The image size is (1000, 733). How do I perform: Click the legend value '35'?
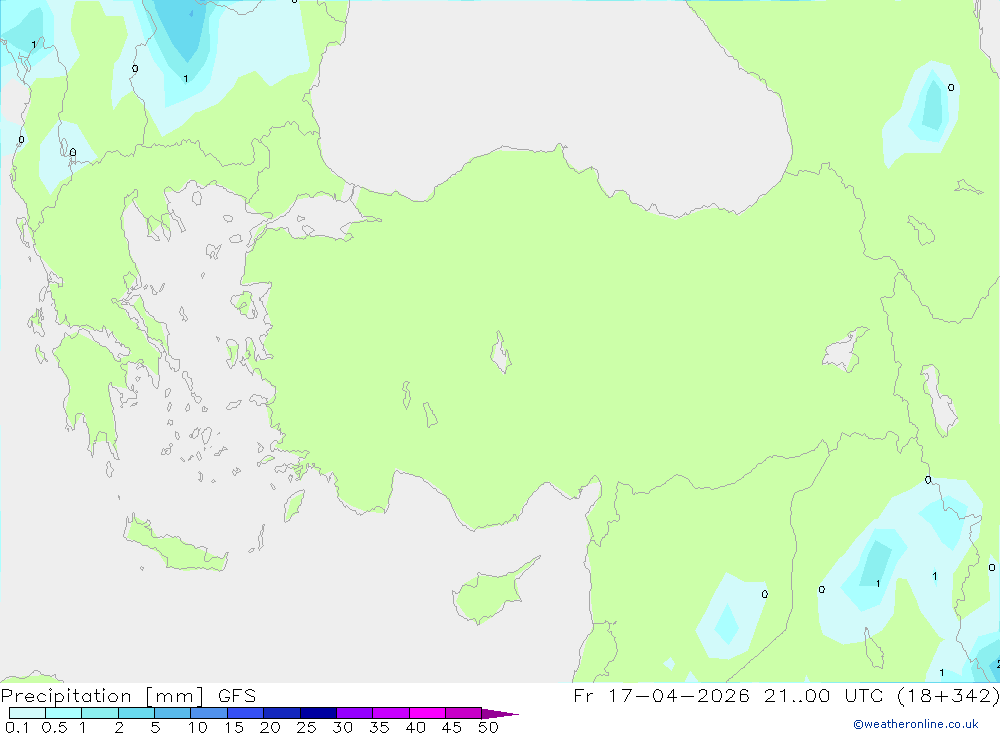pyautogui.click(x=379, y=727)
